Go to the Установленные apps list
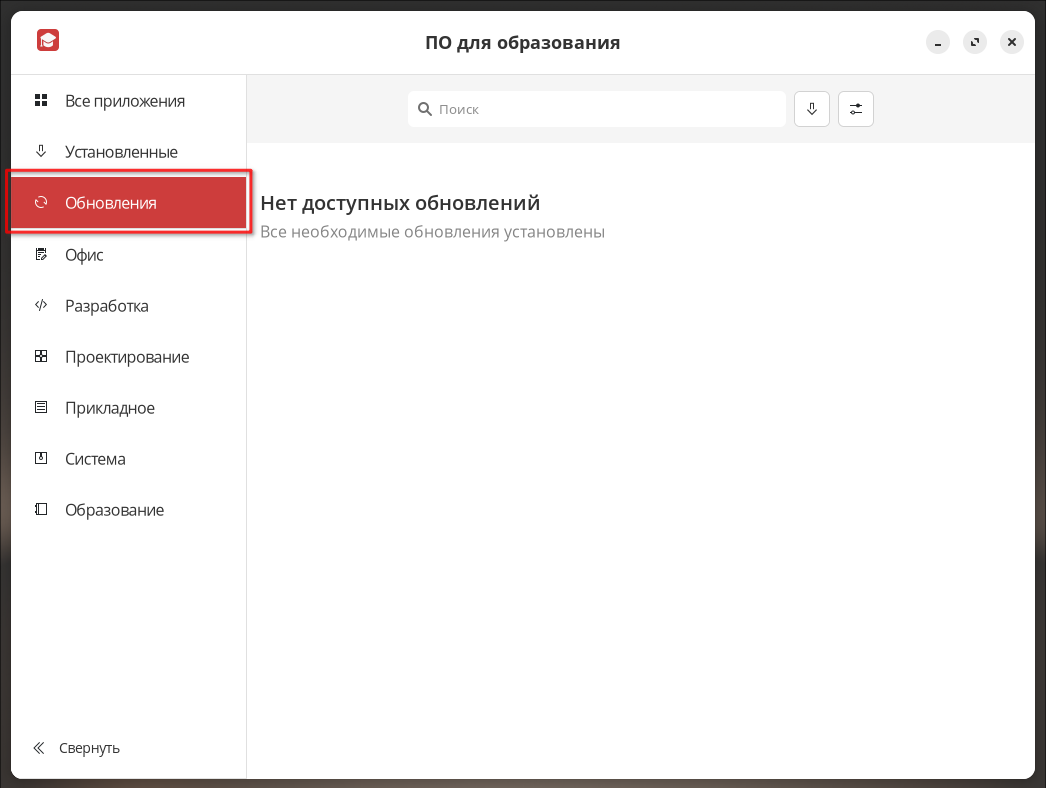The image size is (1046, 788). (x=120, y=152)
